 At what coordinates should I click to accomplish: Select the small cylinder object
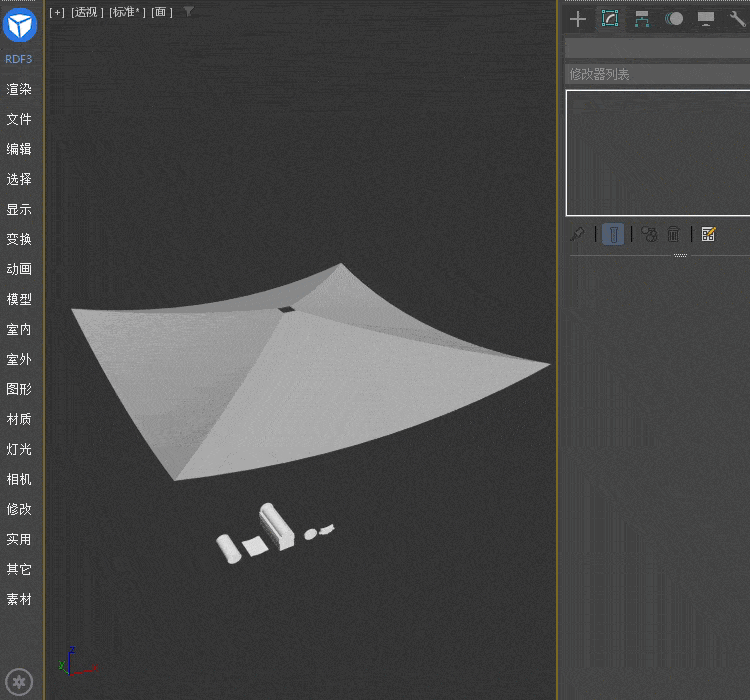click(x=229, y=549)
